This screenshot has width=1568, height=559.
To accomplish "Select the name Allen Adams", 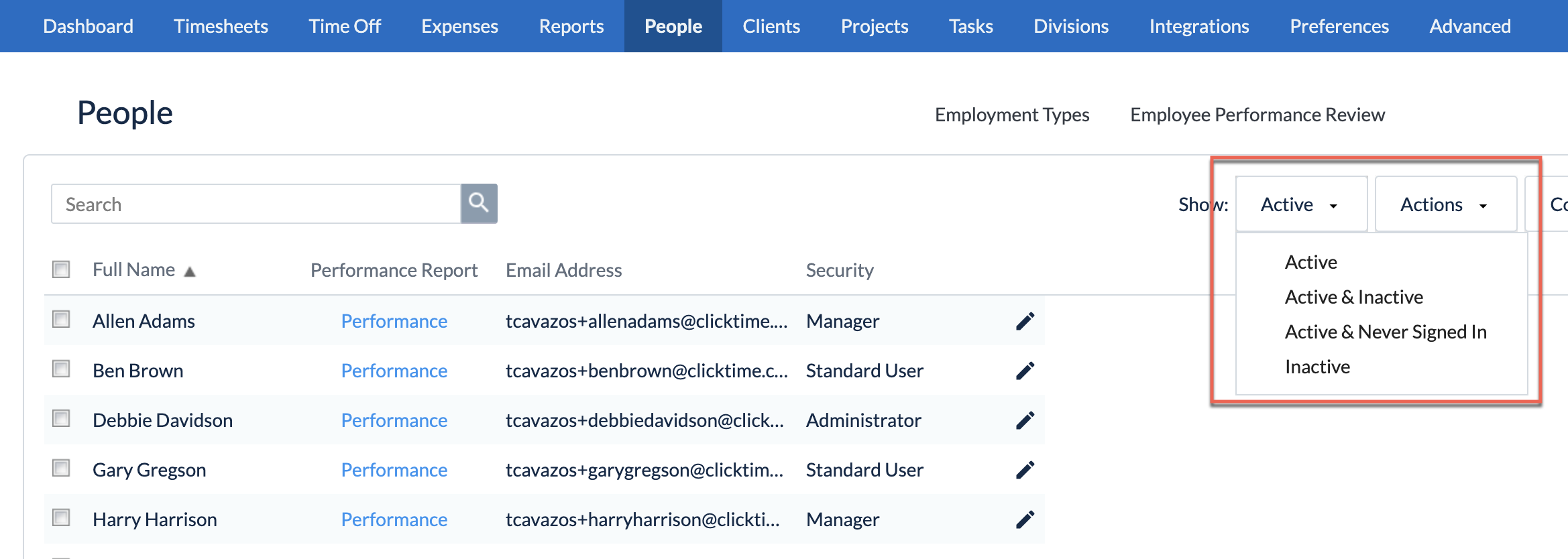I will coord(144,321).
